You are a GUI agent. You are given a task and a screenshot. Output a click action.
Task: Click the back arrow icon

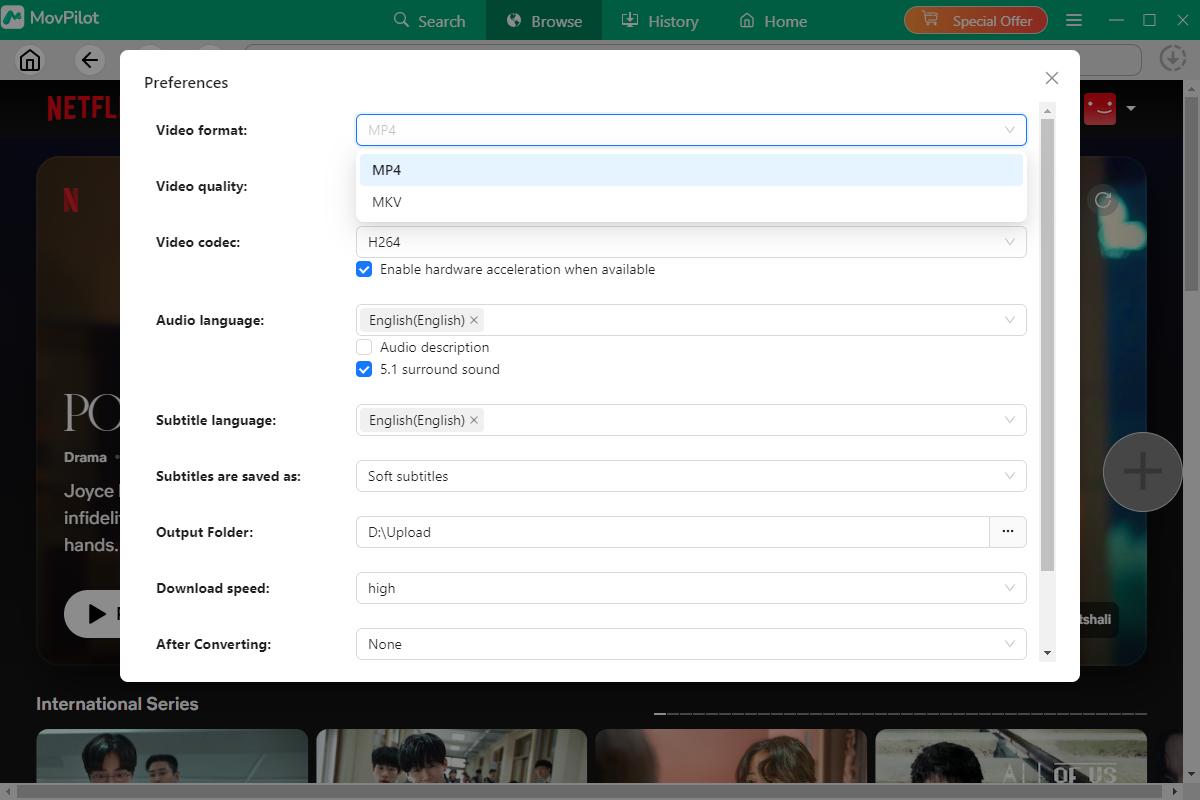pyautogui.click(x=90, y=60)
